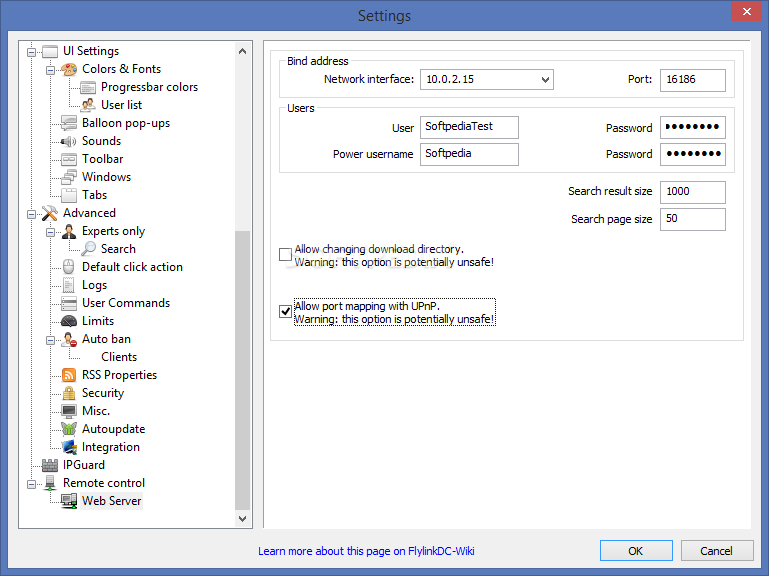Click the OK button

(636, 550)
